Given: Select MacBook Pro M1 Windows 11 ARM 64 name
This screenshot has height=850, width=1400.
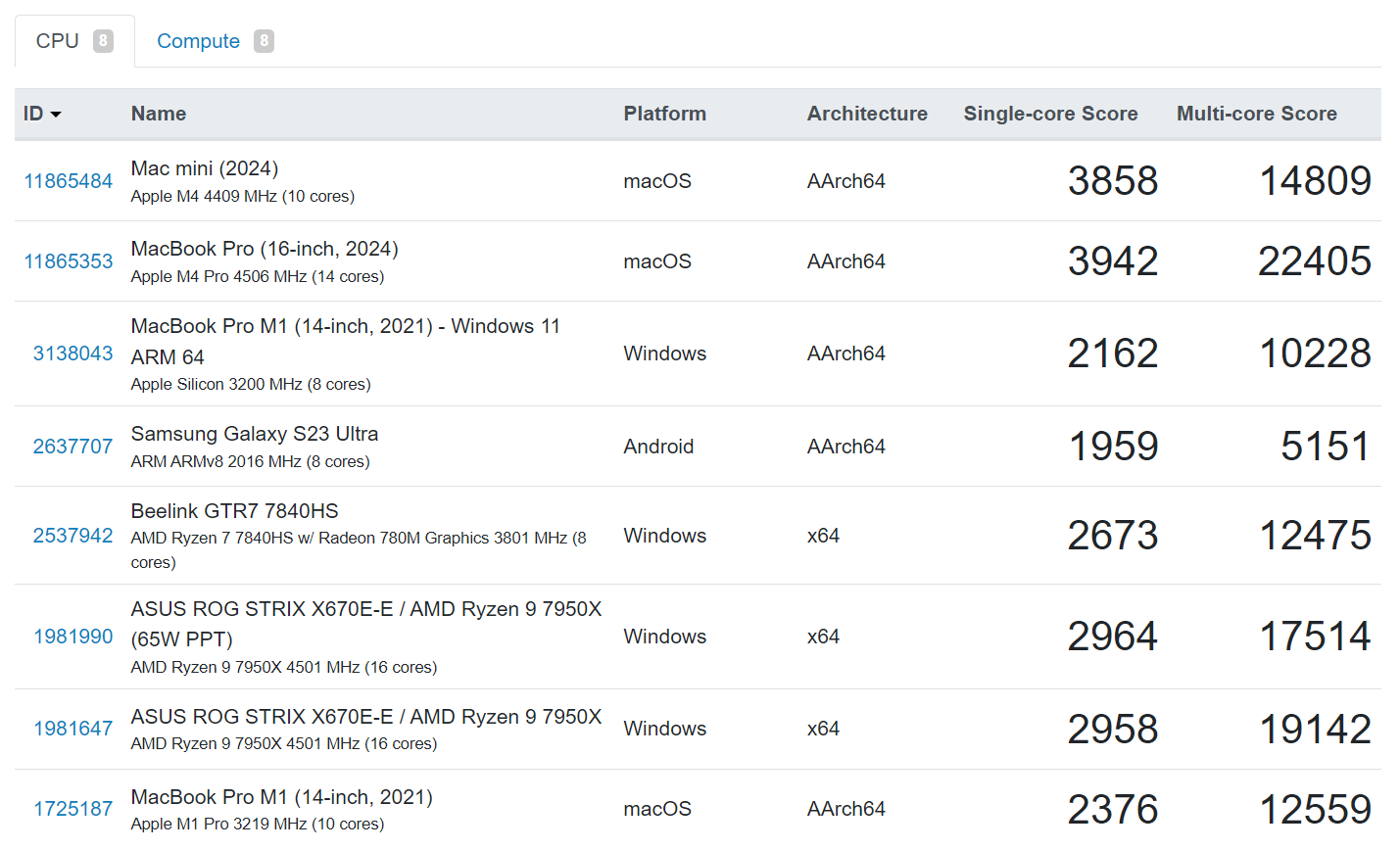Looking at the screenshot, I should coord(346,342).
